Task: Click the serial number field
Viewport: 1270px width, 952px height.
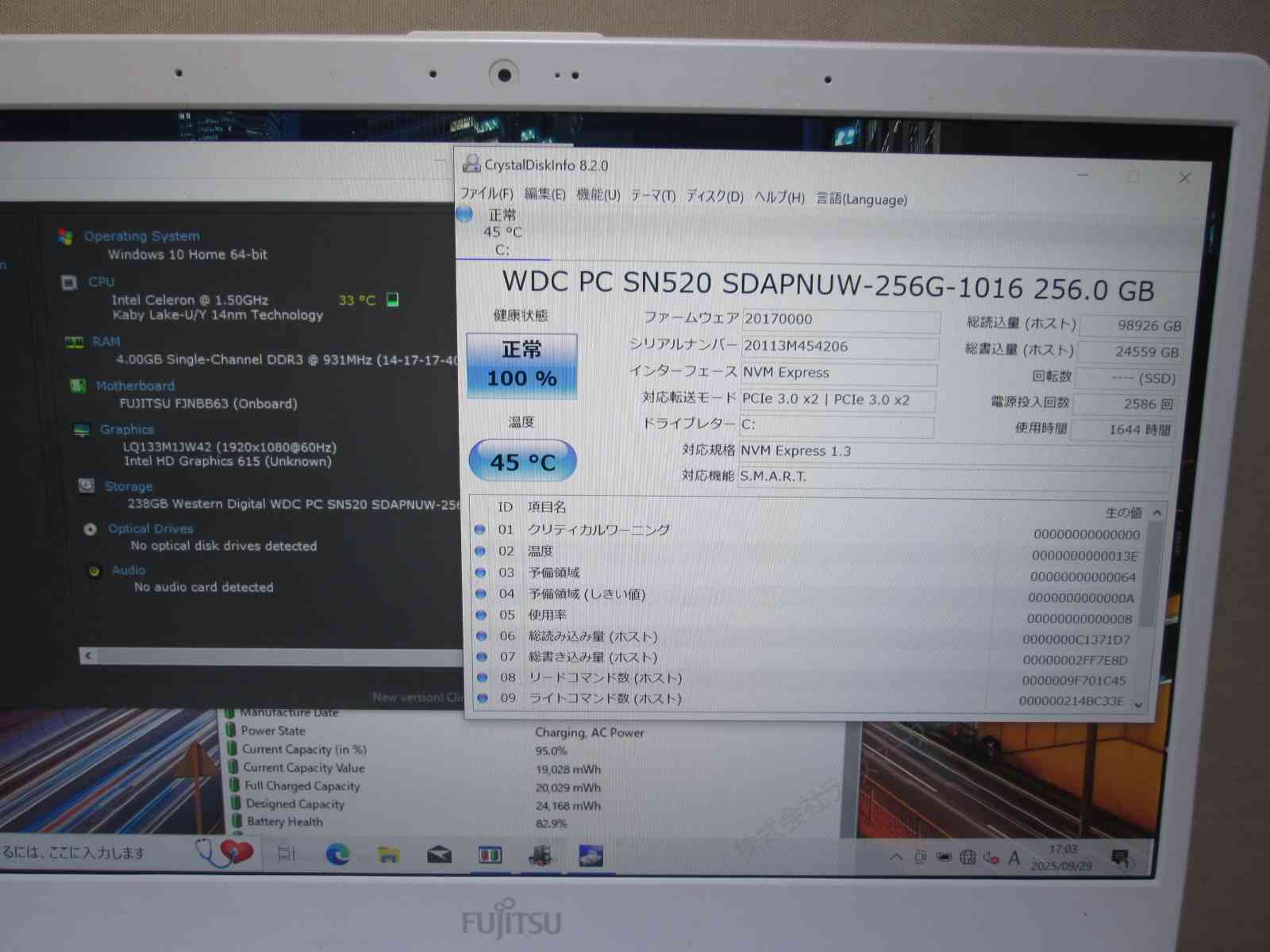Action: (x=840, y=347)
